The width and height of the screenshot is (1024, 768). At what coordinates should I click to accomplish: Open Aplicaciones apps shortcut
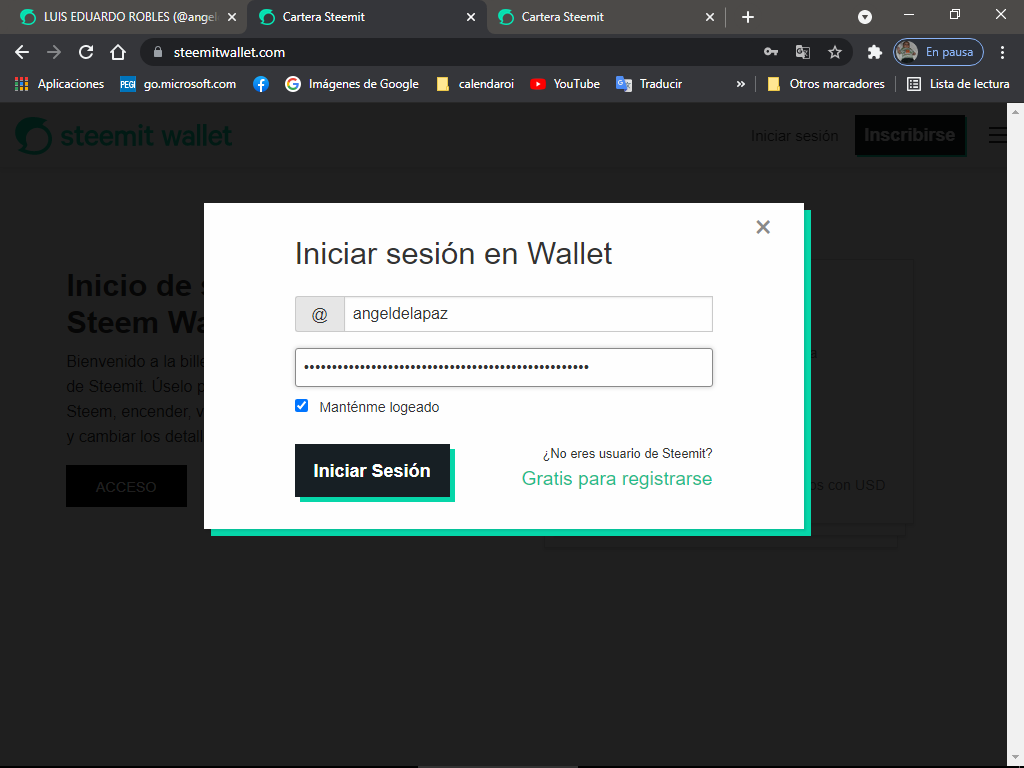coord(59,84)
